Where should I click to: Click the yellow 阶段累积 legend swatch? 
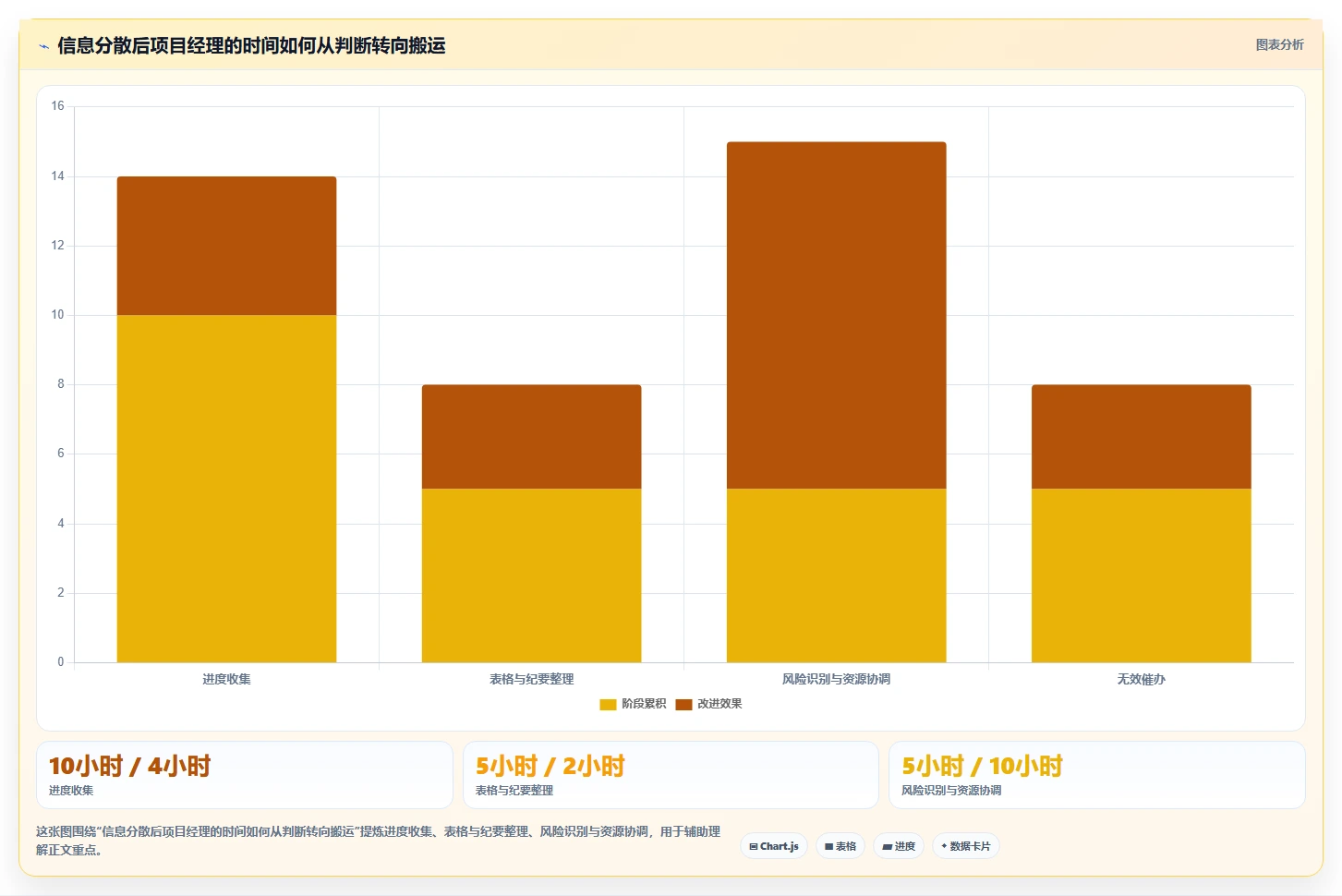coord(608,705)
